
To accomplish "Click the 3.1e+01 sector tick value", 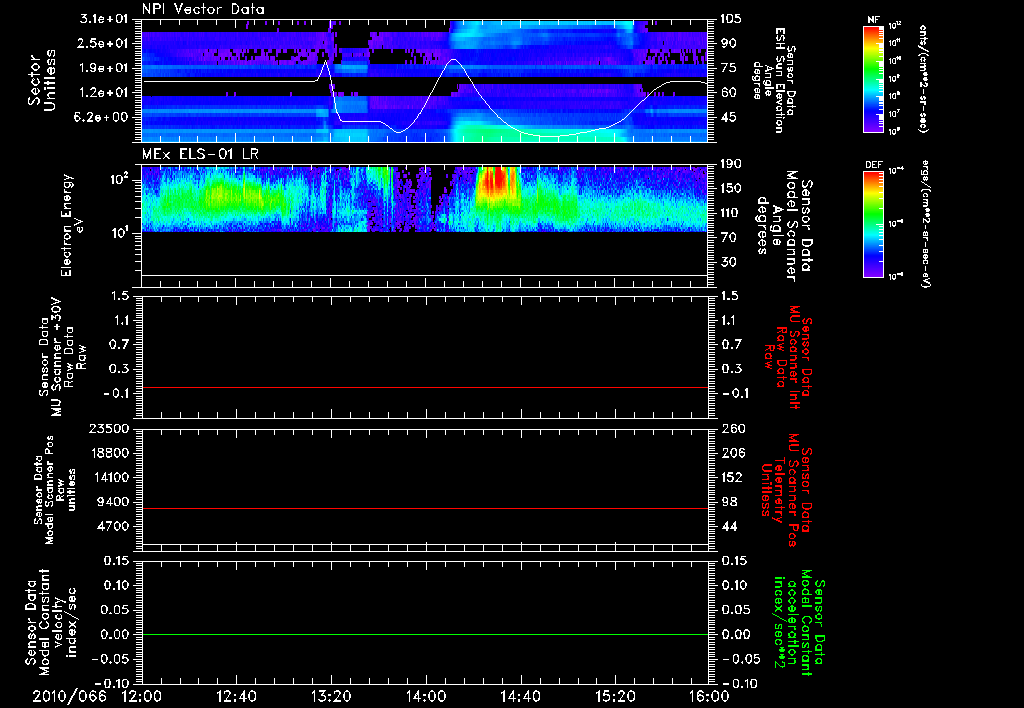I will (104, 19).
